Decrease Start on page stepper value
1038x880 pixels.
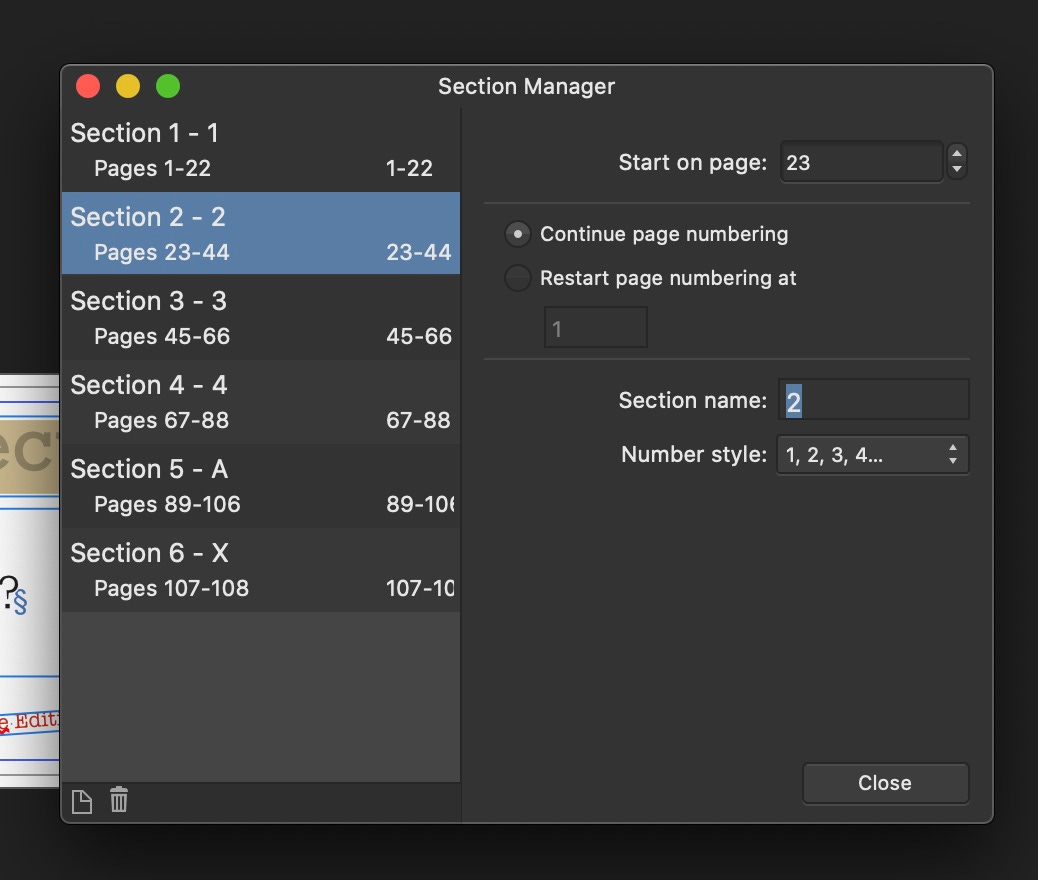pos(957,170)
